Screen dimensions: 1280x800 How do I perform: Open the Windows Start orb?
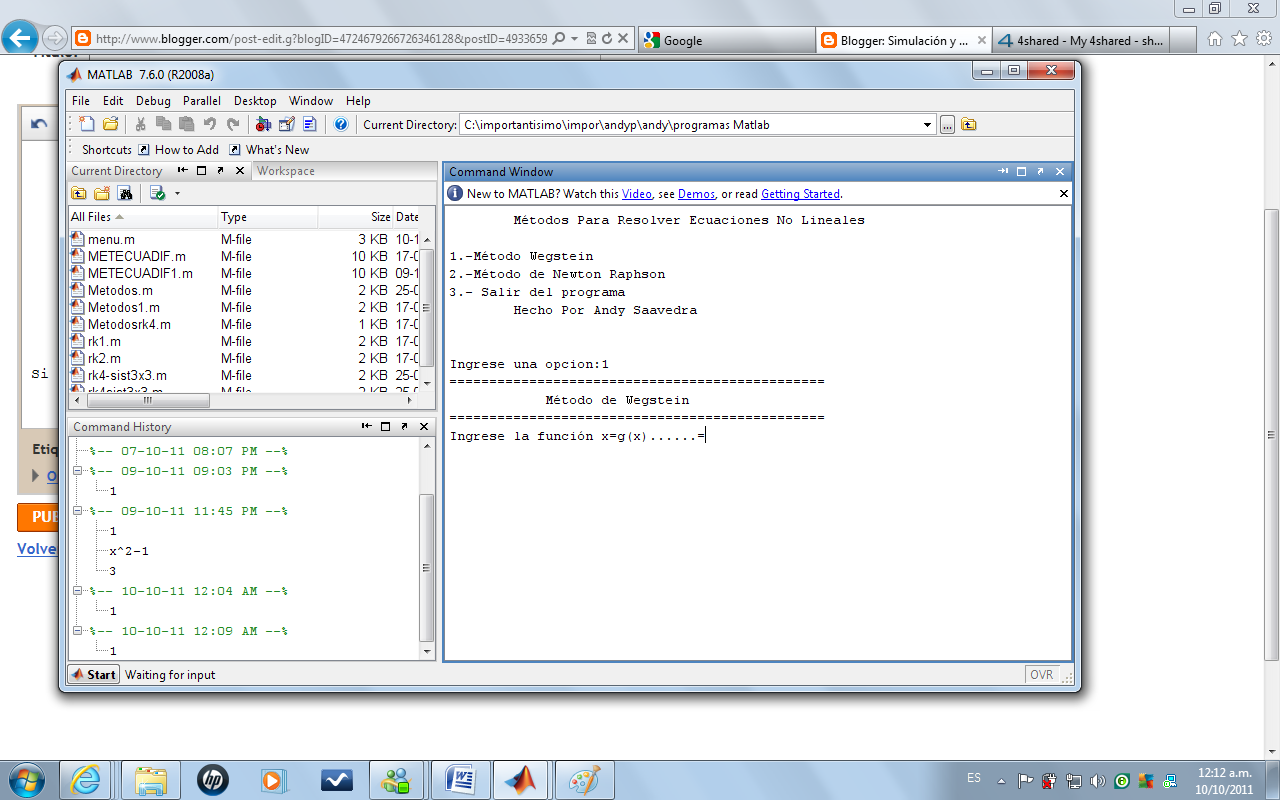[25, 779]
